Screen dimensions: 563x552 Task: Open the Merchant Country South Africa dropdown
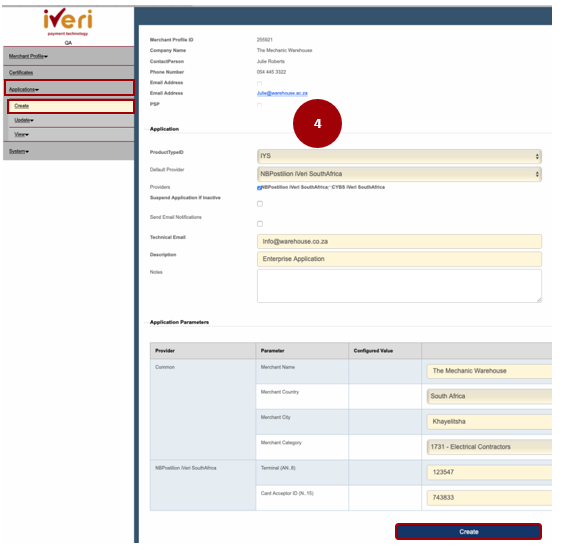489,396
